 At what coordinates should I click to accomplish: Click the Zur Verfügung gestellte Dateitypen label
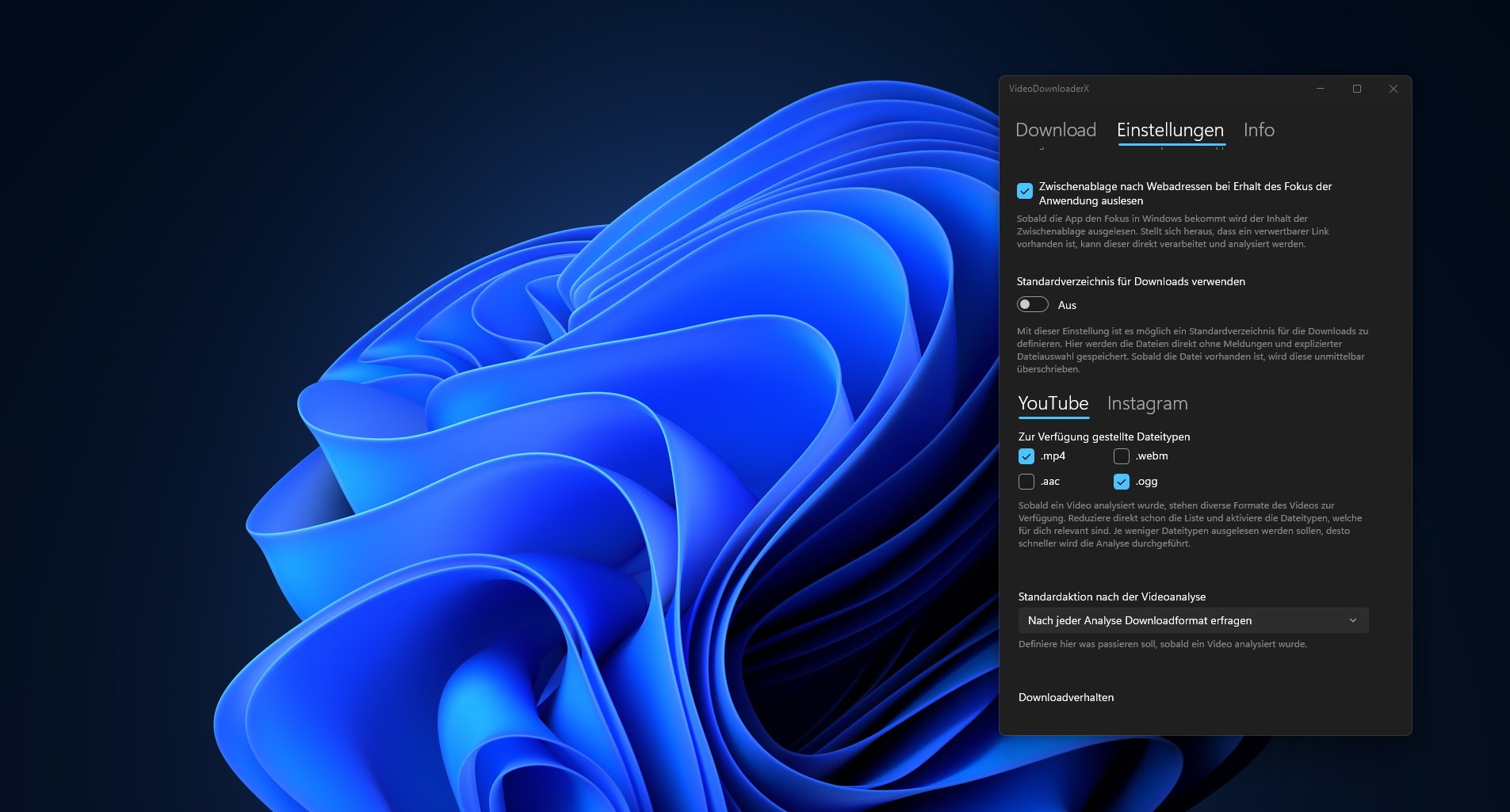tap(1104, 436)
